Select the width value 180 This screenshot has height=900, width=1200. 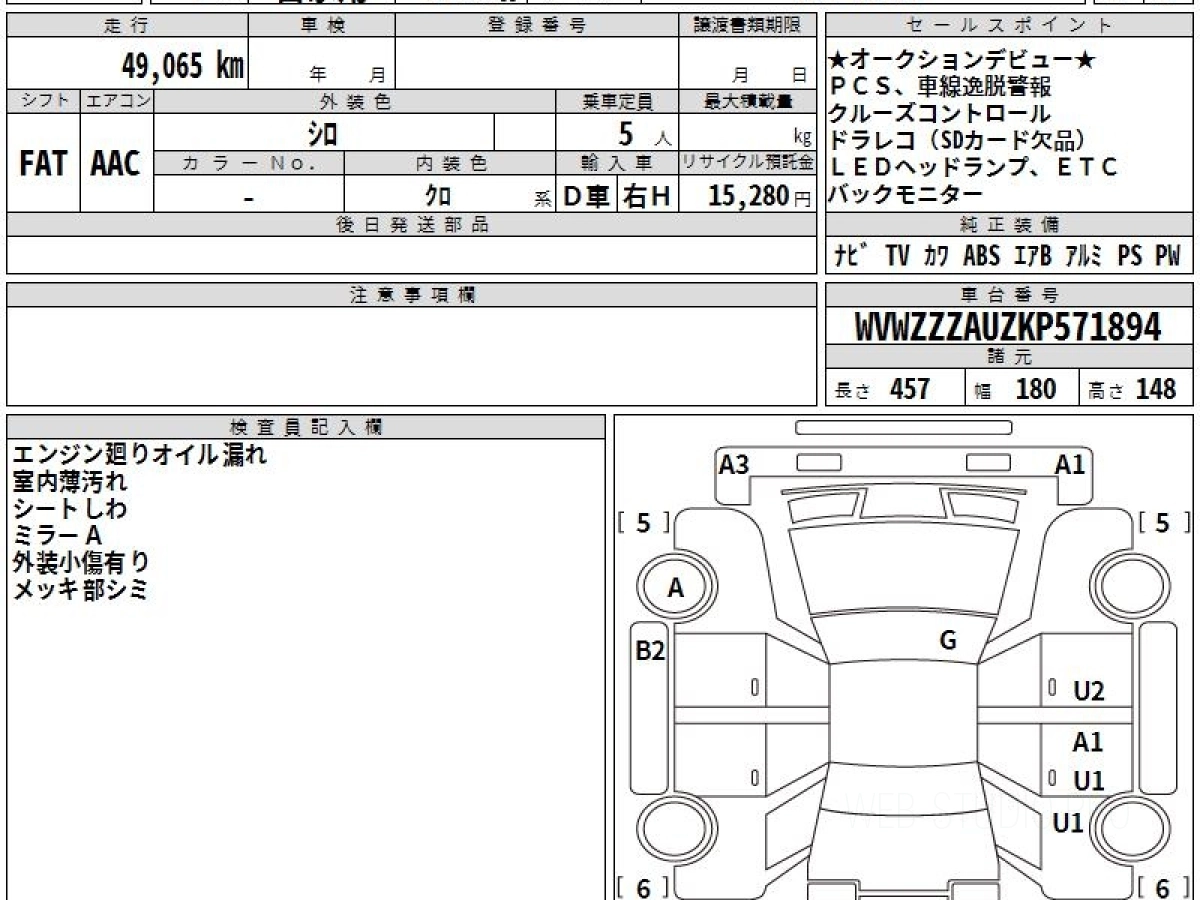pyautogui.click(x=1036, y=389)
